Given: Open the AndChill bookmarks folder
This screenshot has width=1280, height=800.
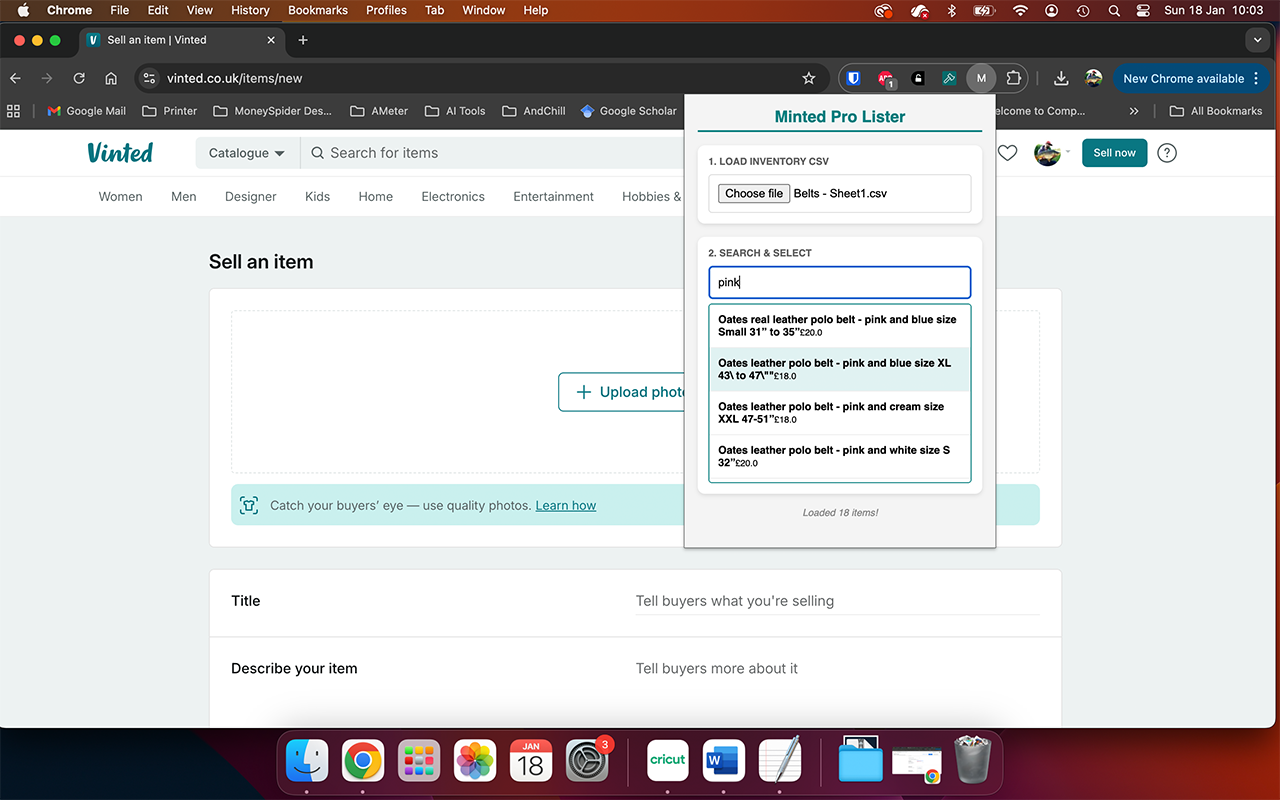Looking at the screenshot, I should point(534,111).
